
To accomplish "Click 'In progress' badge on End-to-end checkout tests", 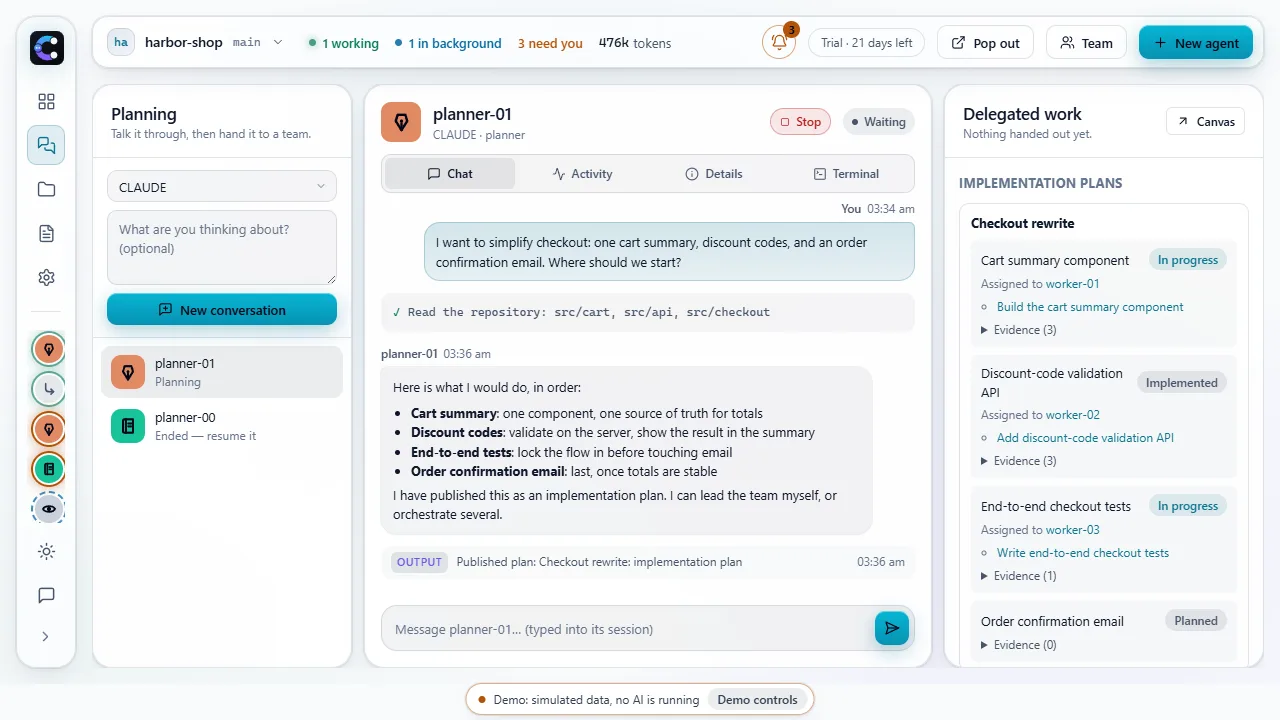I will tap(1188, 506).
